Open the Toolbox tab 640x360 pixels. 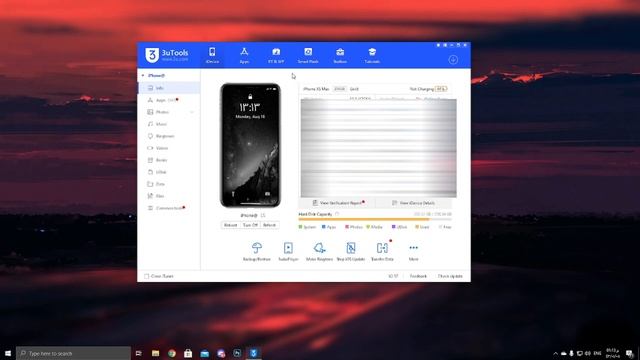click(340, 56)
